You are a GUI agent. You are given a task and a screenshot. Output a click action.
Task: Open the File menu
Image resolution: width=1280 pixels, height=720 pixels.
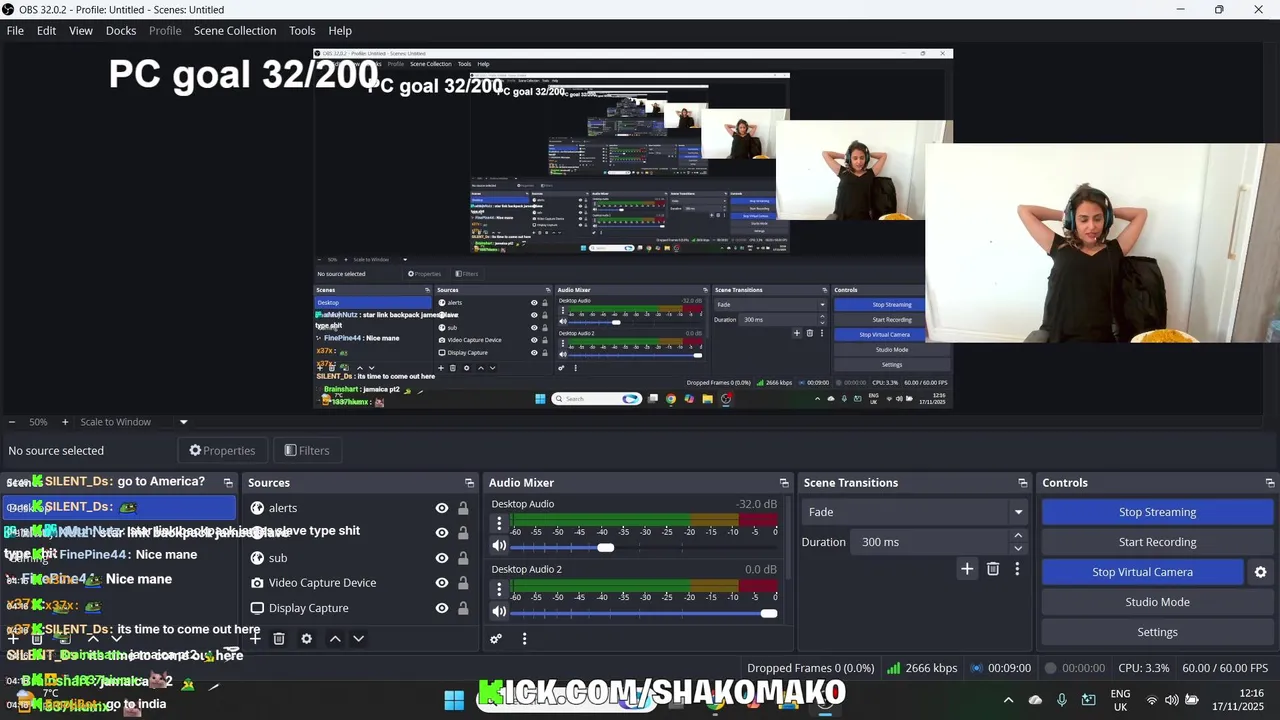(x=15, y=31)
